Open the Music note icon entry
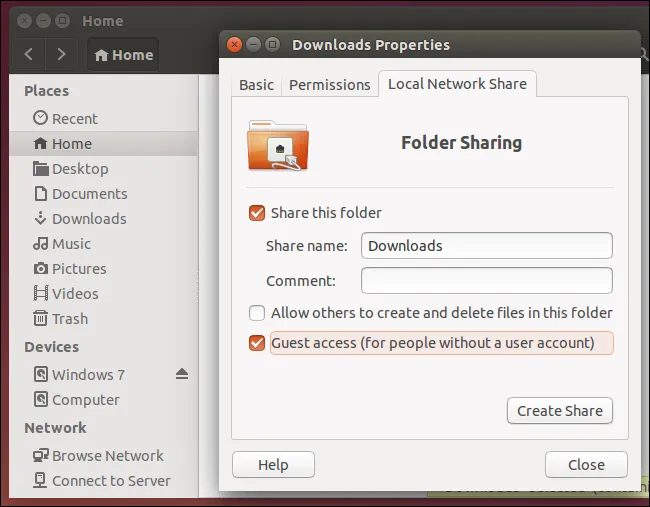The height and width of the screenshot is (507, 650). click(40, 244)
